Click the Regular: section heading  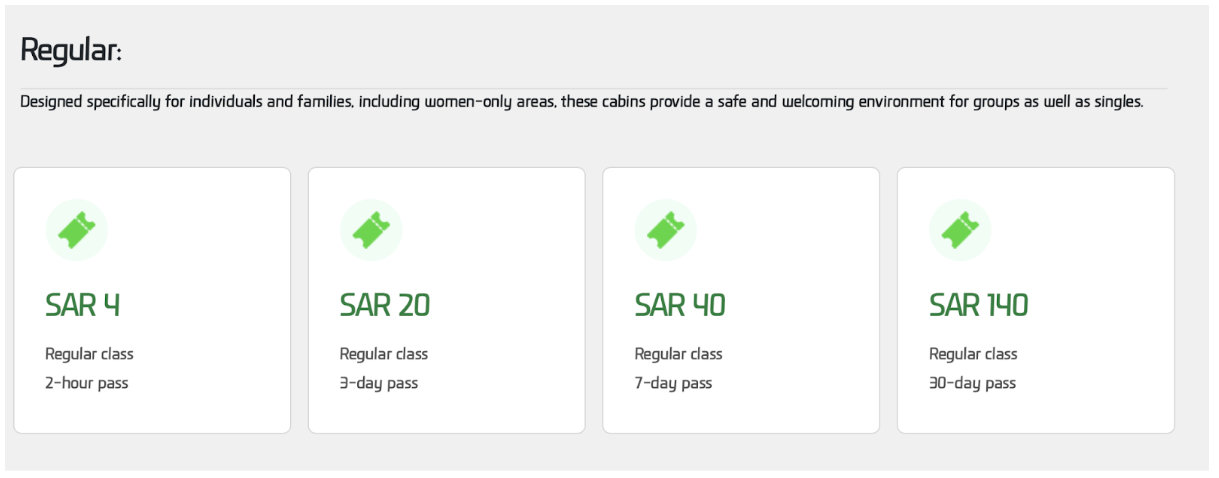pyautogui.click(x=71, y=50)
